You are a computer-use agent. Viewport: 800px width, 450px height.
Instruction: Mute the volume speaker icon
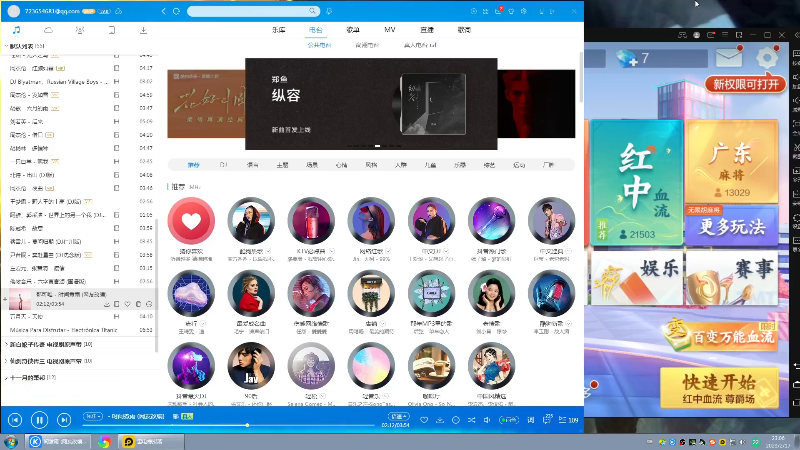click(x=487, y=420)
